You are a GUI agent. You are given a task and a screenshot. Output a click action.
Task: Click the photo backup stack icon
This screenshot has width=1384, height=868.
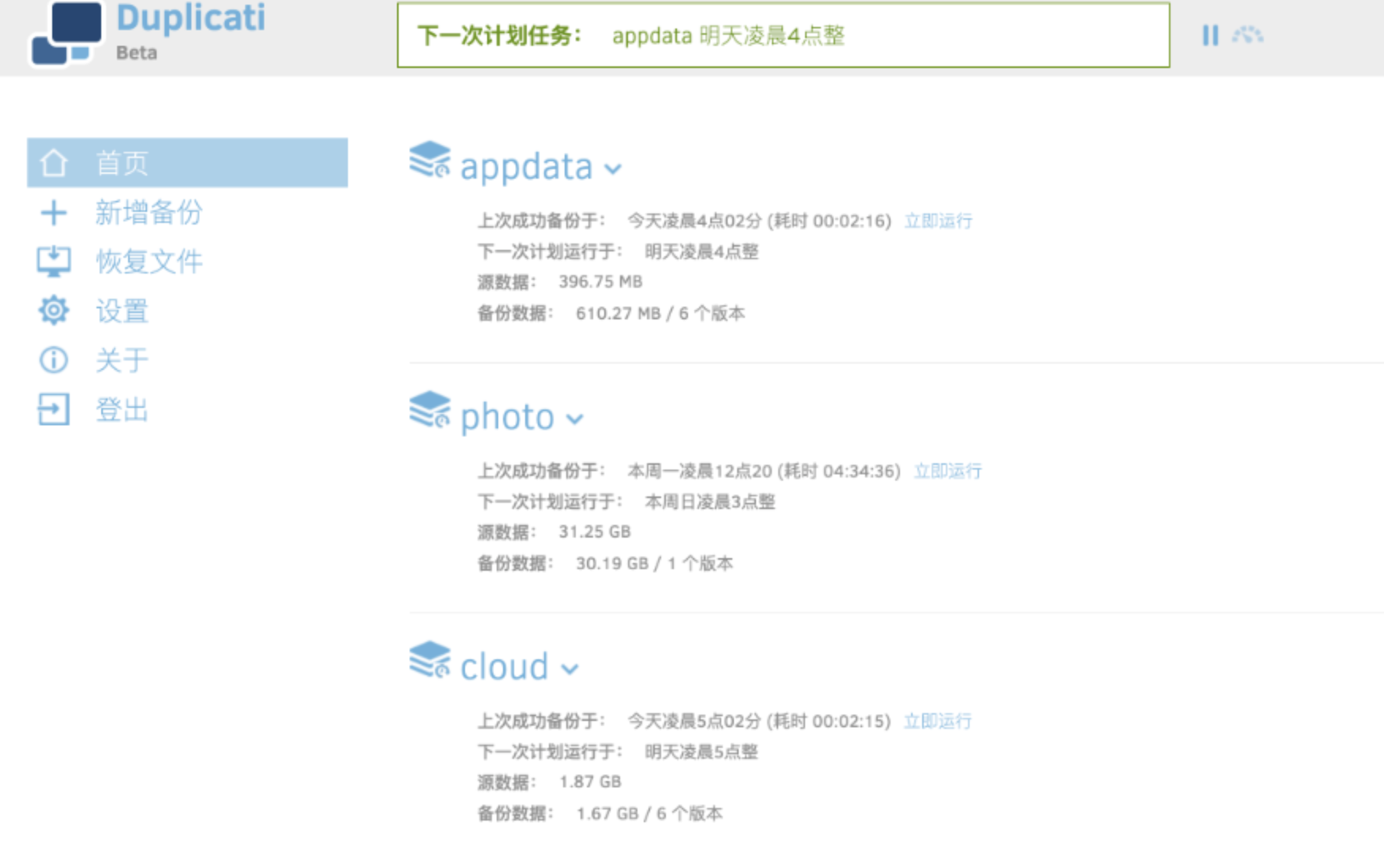coord(430,409)
